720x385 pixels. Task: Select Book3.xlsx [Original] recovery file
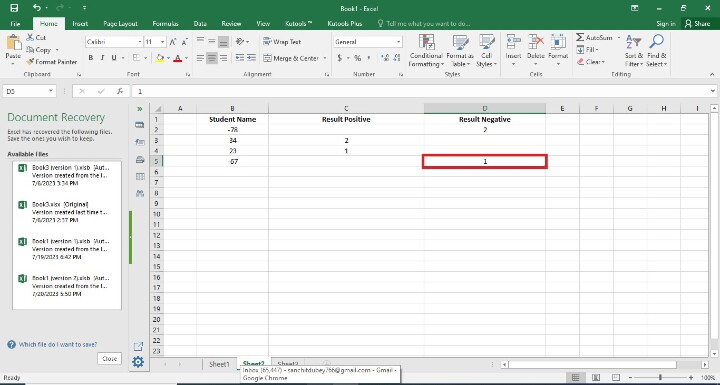[67, 212]
